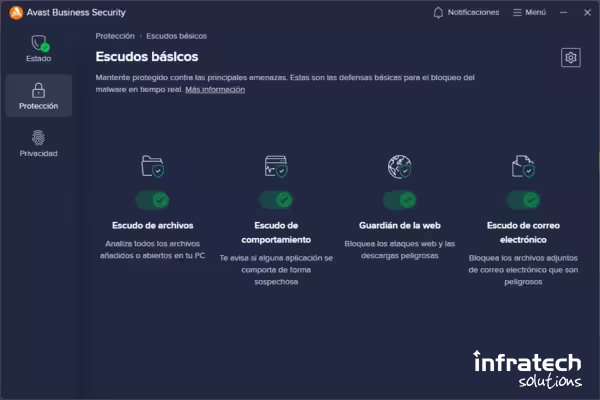Open the Privacidad fingerprint icon

[38, 138]
